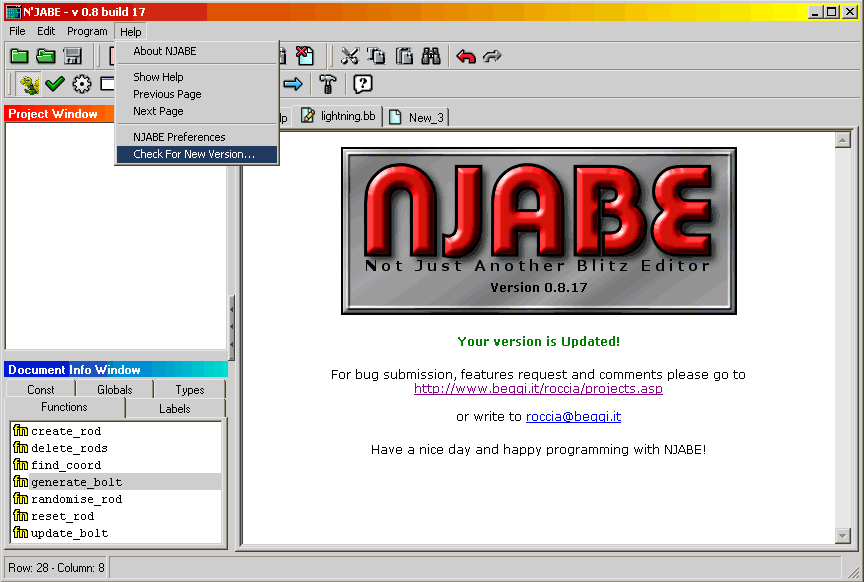The width and height of the screenshot is (864, 582).
Task: Switch to New_3 document tab
Action: coord(417,117)
